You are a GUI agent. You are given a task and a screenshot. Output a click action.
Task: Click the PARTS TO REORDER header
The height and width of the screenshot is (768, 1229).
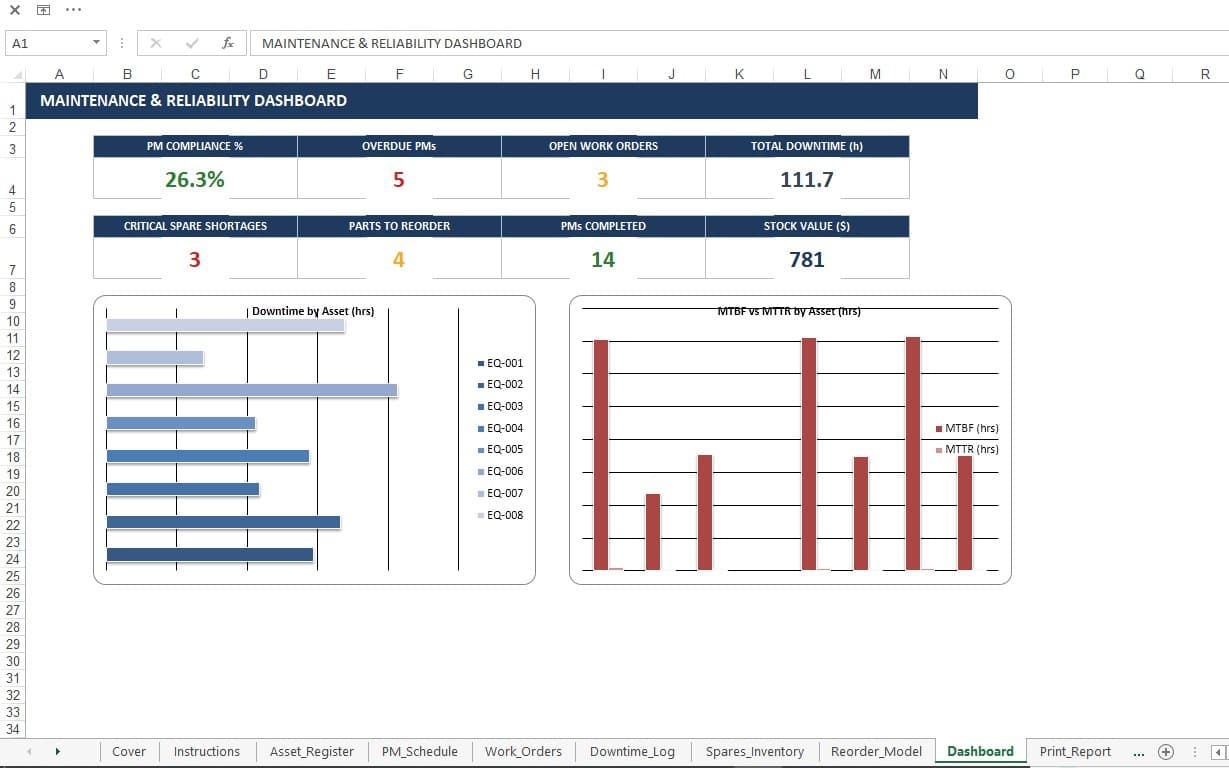click(x=399, y=226)
